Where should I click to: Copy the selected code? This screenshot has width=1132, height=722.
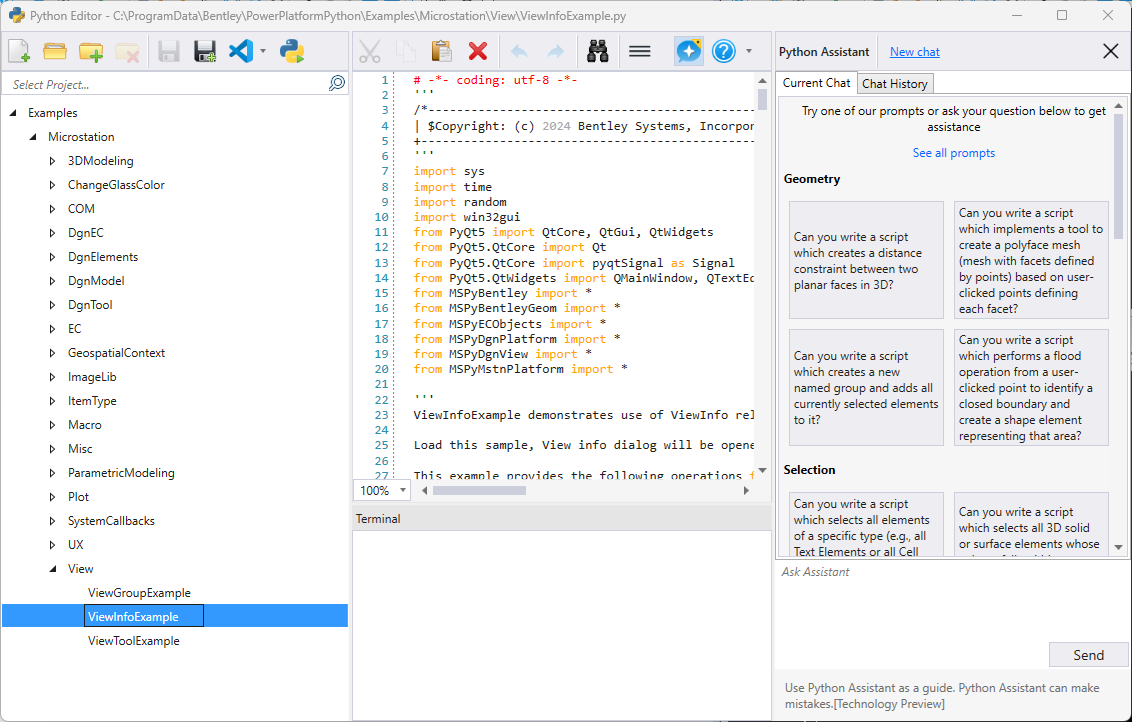click(x=406, y=51)
